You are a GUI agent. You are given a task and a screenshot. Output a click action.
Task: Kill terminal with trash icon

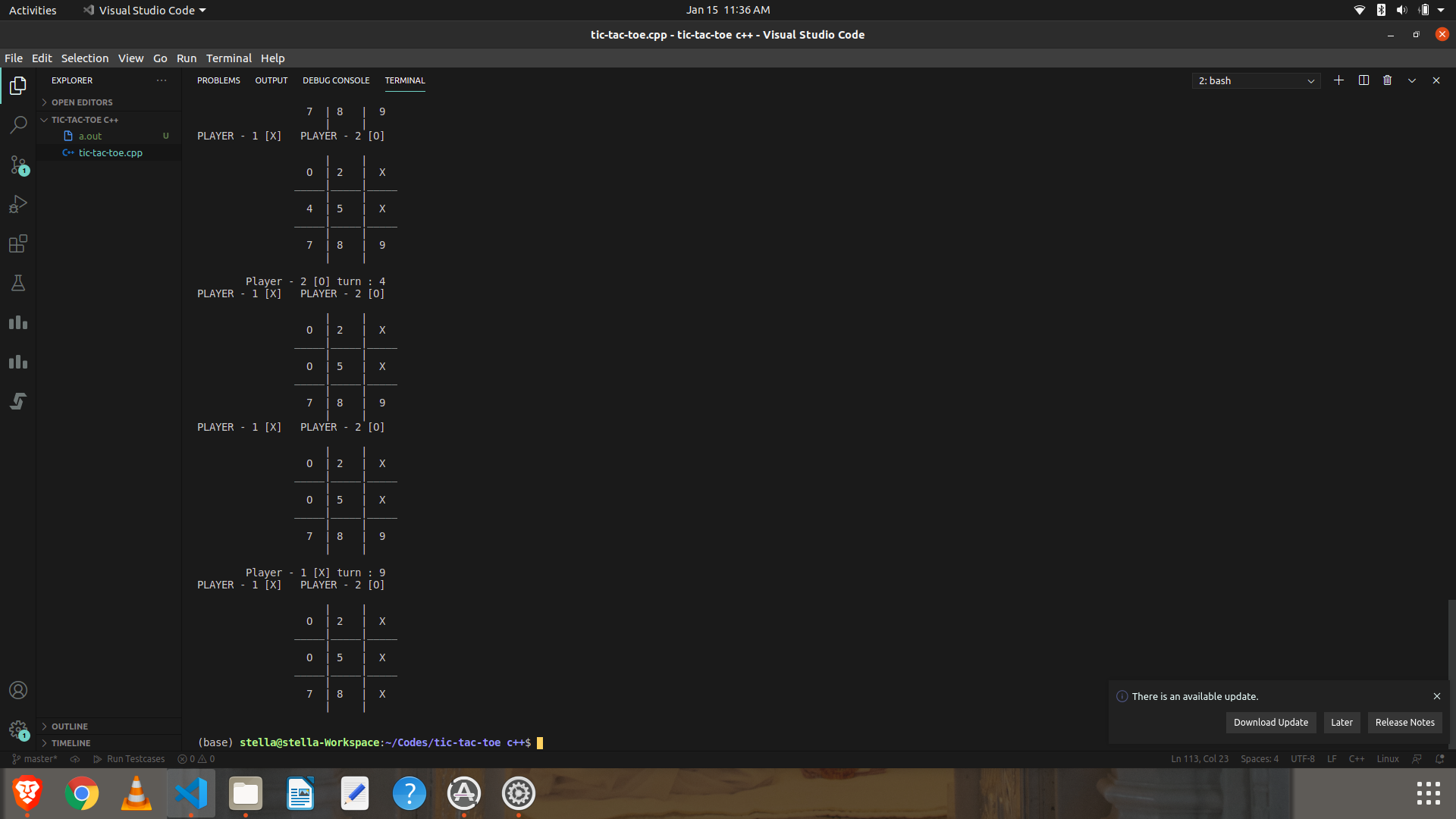1387,80
